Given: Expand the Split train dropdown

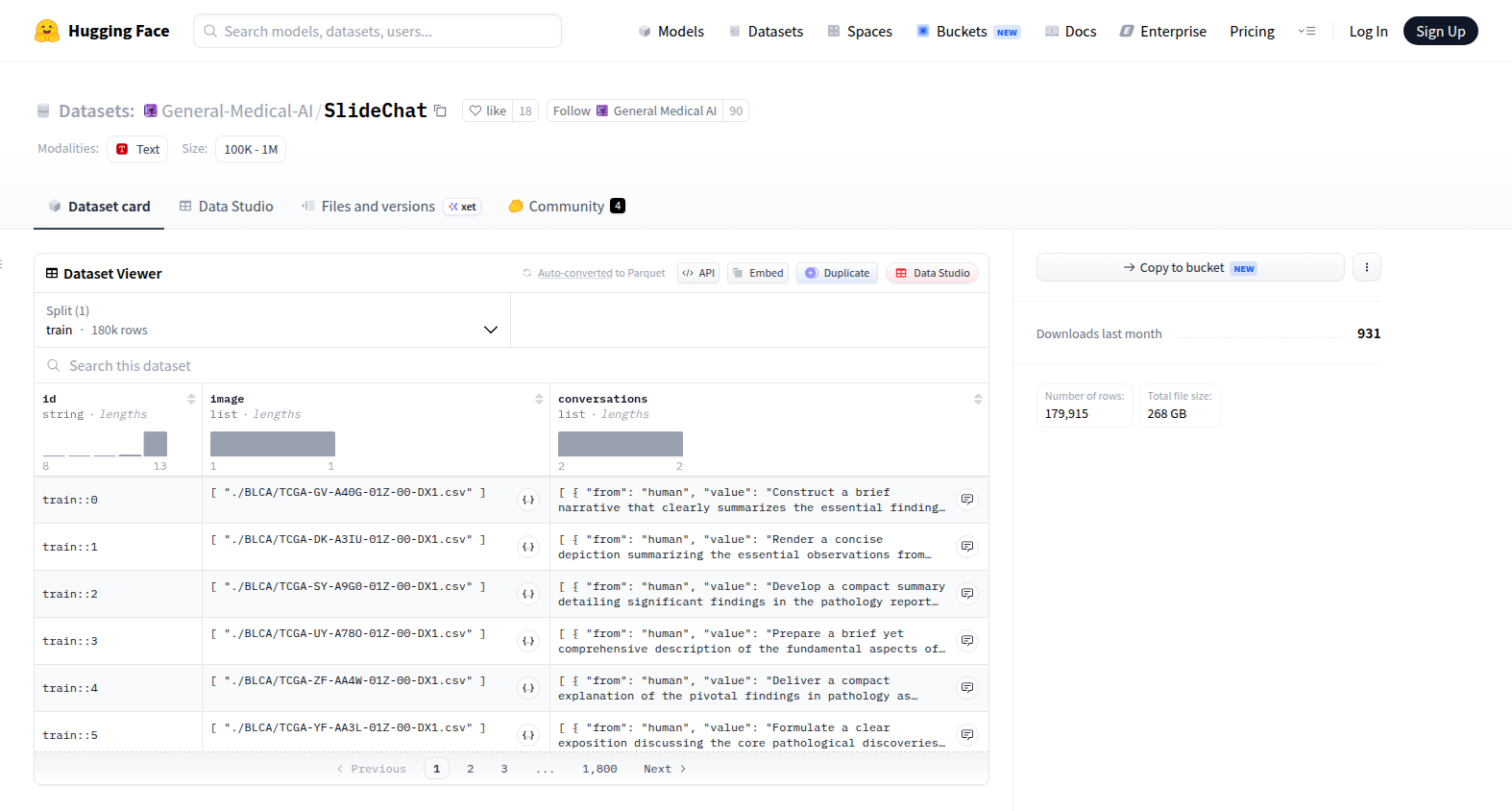Looking at the screenshot, I should (x=272, y=320).
